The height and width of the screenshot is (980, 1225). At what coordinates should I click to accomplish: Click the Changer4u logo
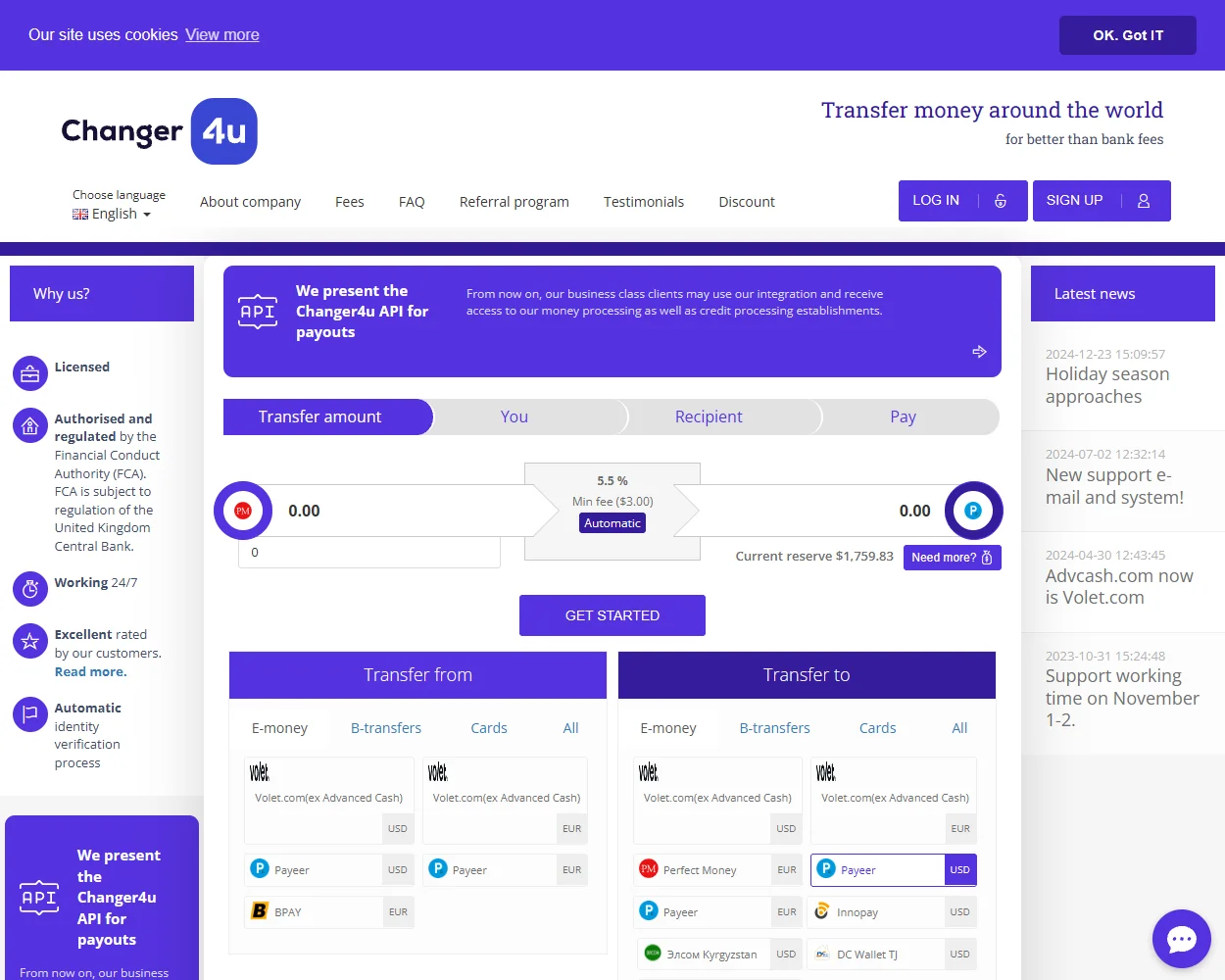(160, 131)
